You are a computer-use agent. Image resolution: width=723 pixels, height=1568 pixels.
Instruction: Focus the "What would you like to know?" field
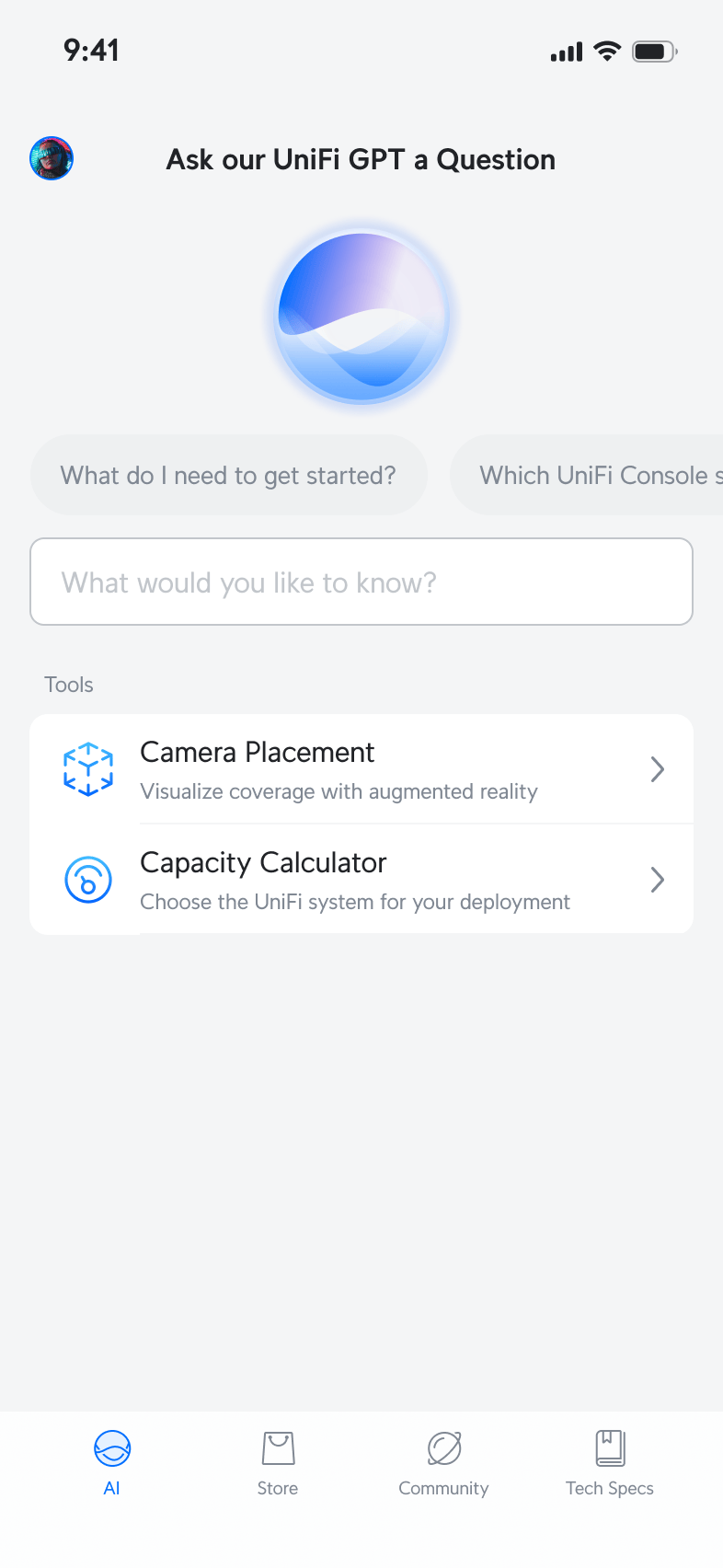click(x=361, y=582)
